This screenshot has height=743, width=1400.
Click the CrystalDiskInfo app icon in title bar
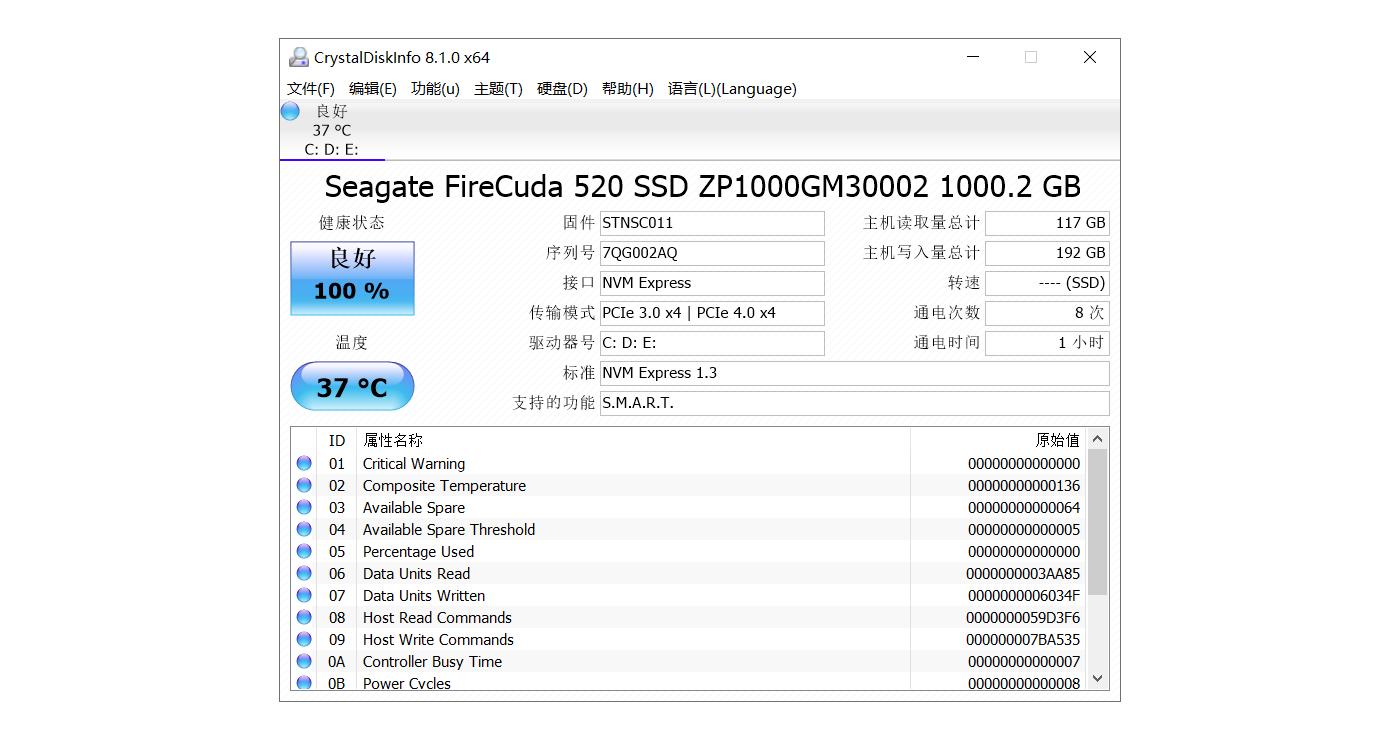pyautogui.click(x=298, y=58)
